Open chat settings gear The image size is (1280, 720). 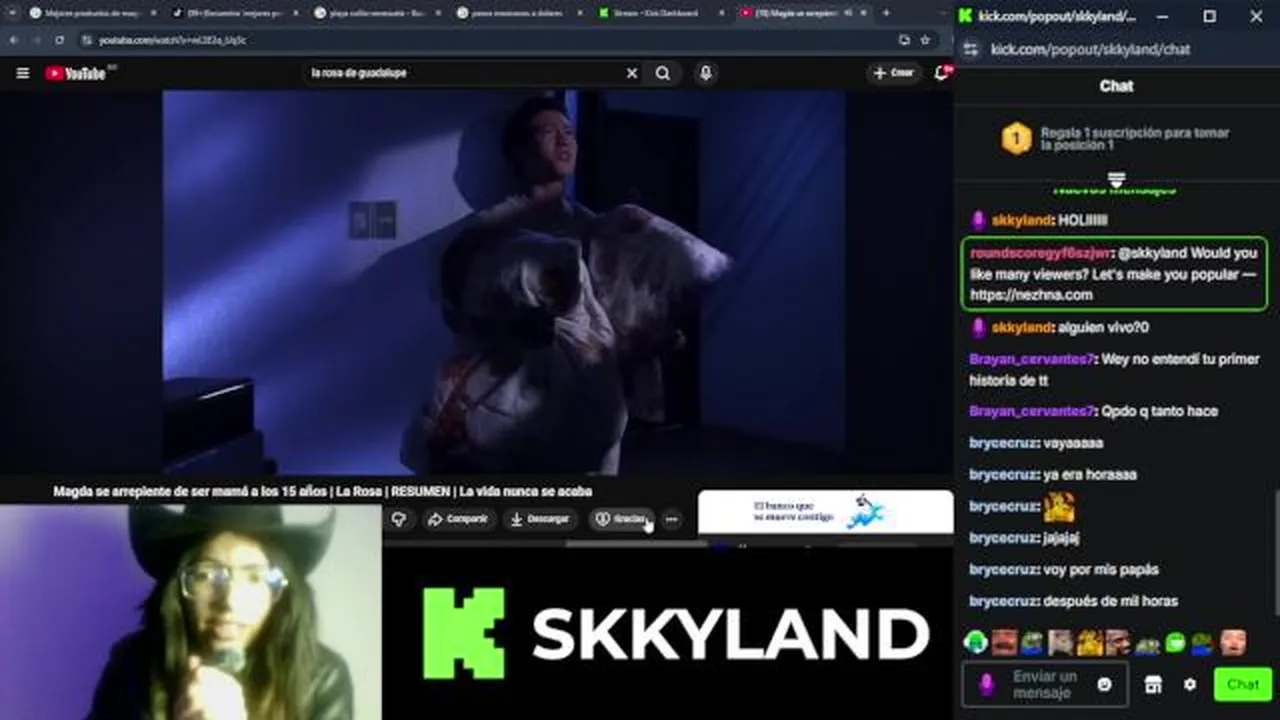(x=1189, y=685)
